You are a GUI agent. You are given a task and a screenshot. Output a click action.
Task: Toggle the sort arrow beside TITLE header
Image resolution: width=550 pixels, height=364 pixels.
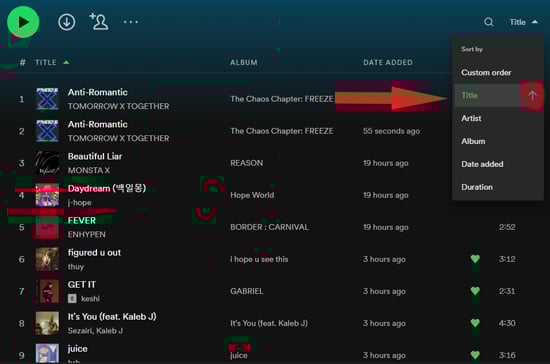tap(66, 62)
